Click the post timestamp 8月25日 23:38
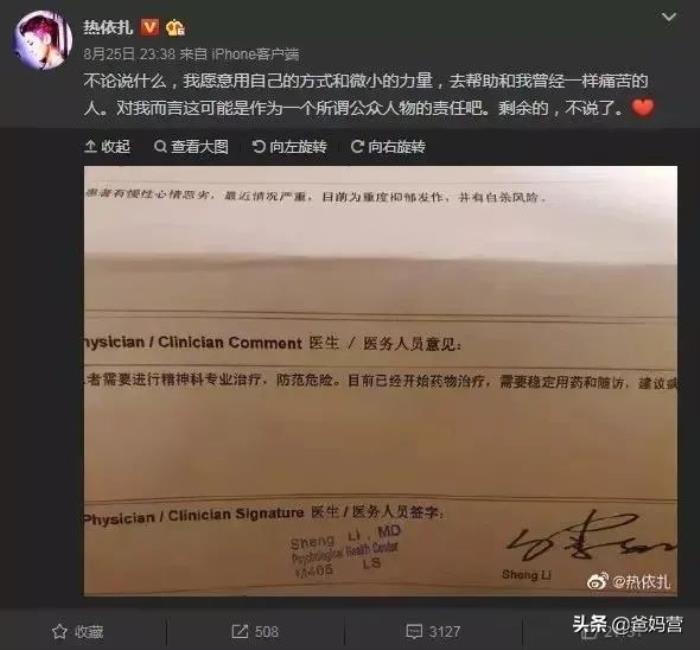 click(129, 54)
